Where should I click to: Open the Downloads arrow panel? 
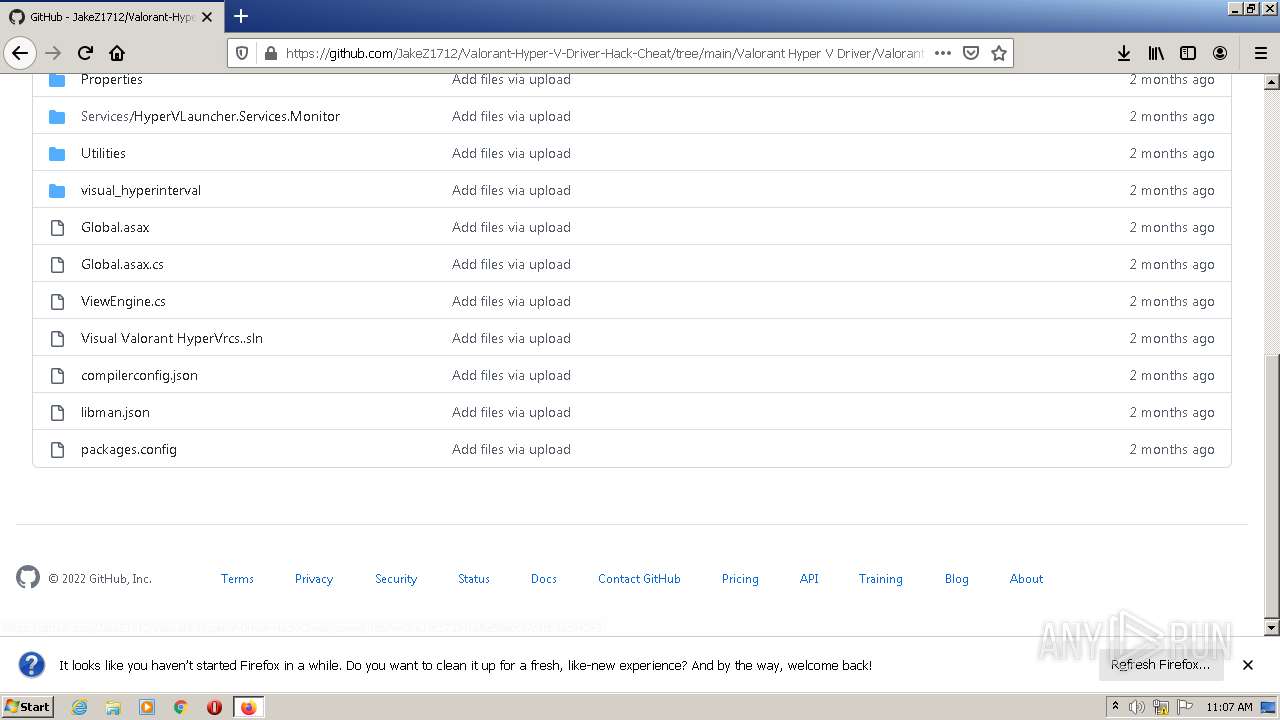click(x=1124, y=53)
